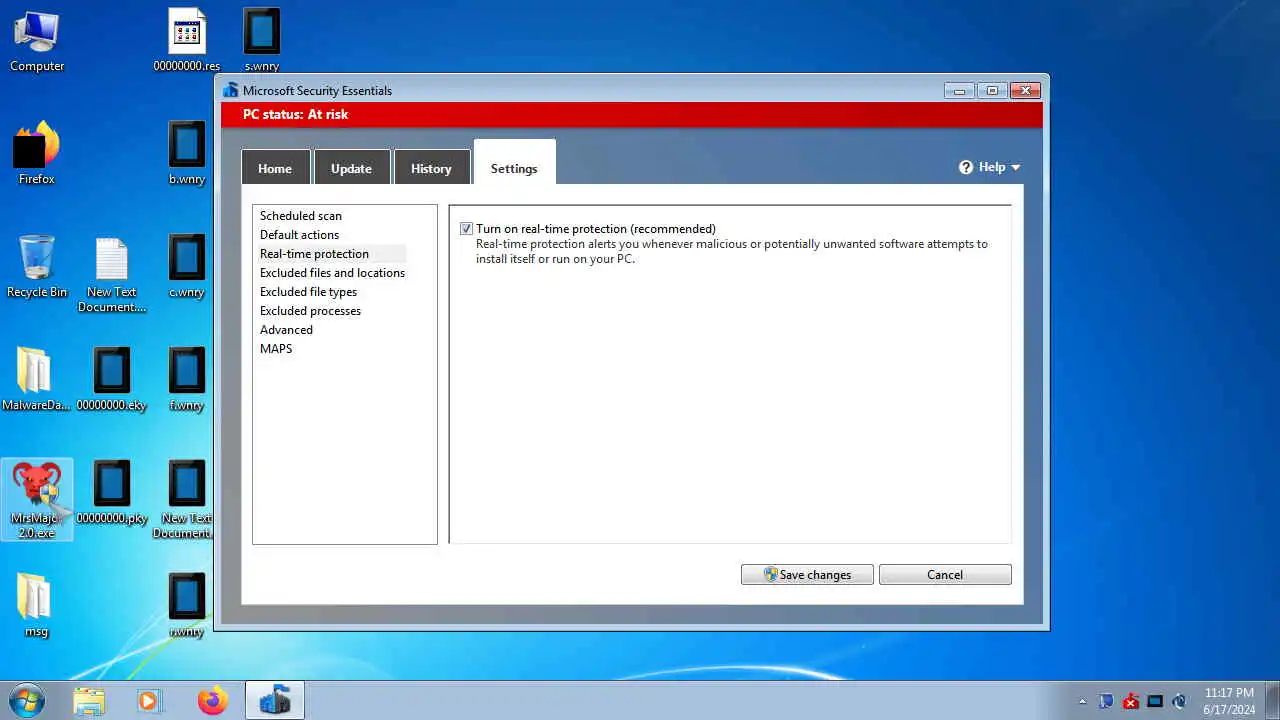Click the volume speaker tray icon
The height and width of the screenshot is (720, 1280).
[x=1179, y=701]
